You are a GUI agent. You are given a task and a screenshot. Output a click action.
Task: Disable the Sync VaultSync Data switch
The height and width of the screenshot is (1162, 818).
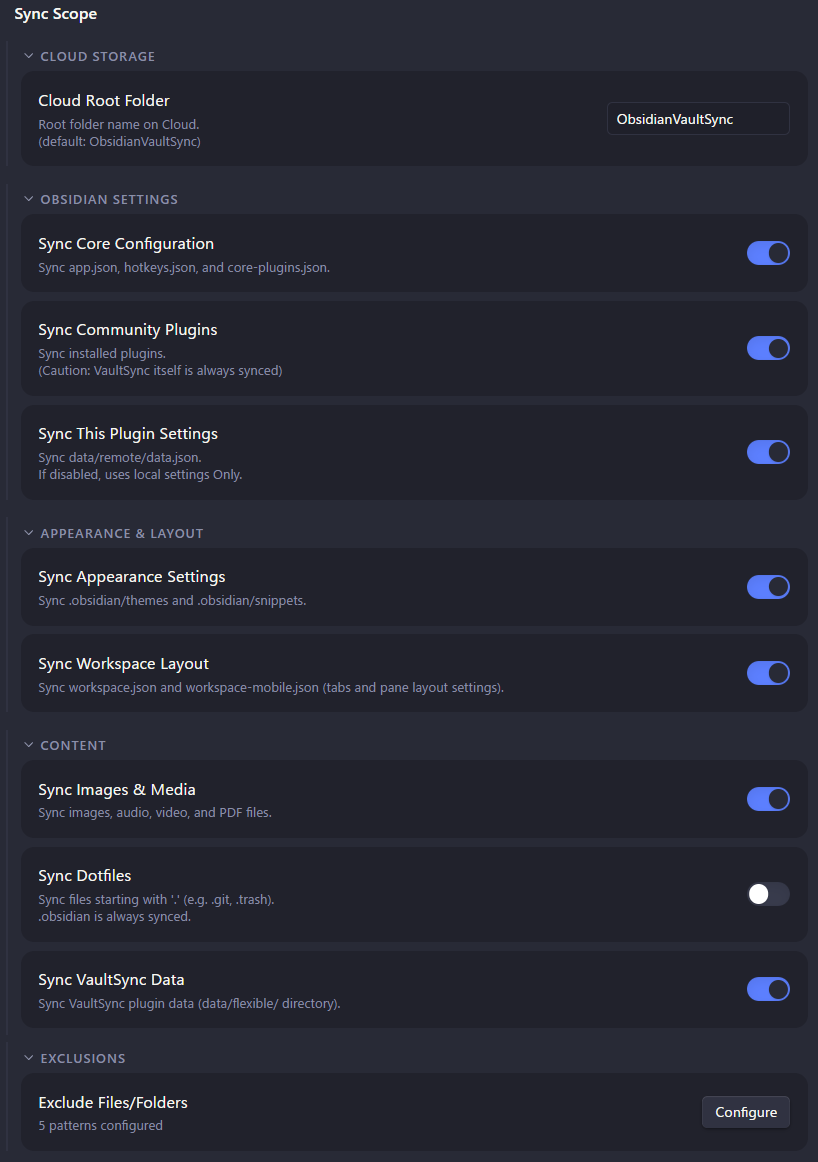[x=768, y=989]
